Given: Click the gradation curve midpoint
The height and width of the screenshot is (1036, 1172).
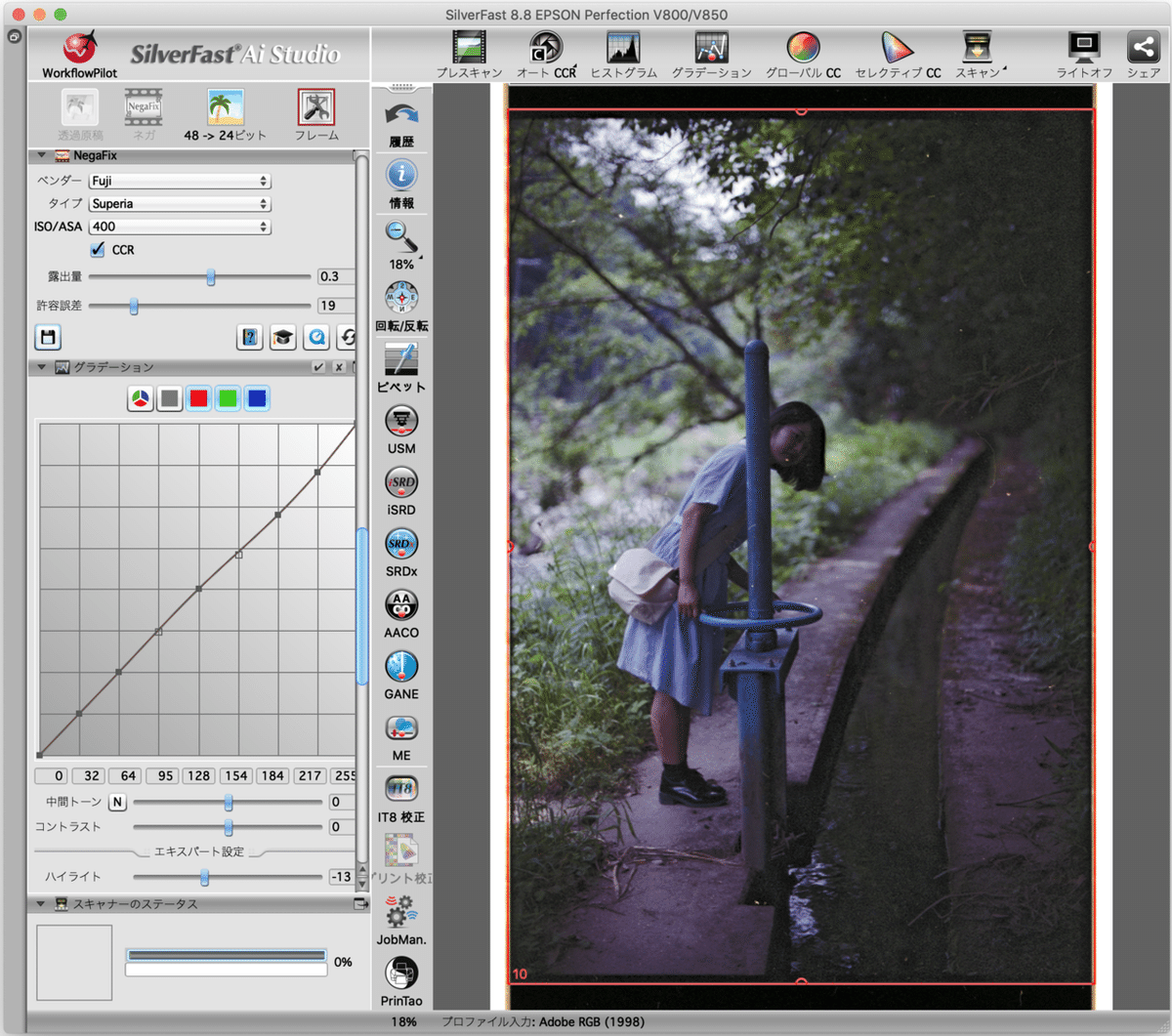Looking at the screenshot, I should pyautogui.click(x=199, y=589).
